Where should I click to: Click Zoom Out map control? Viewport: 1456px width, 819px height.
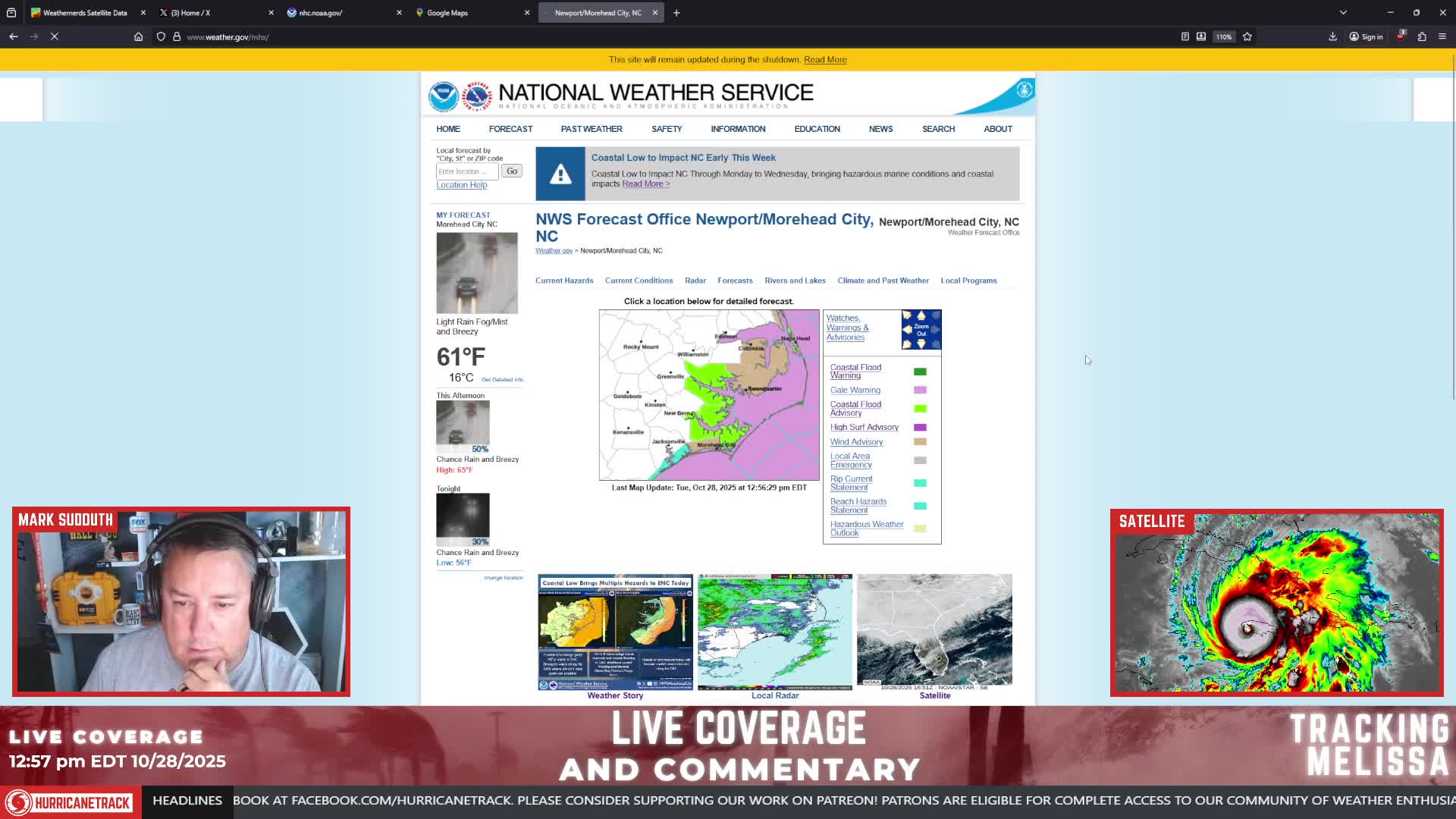921,330
